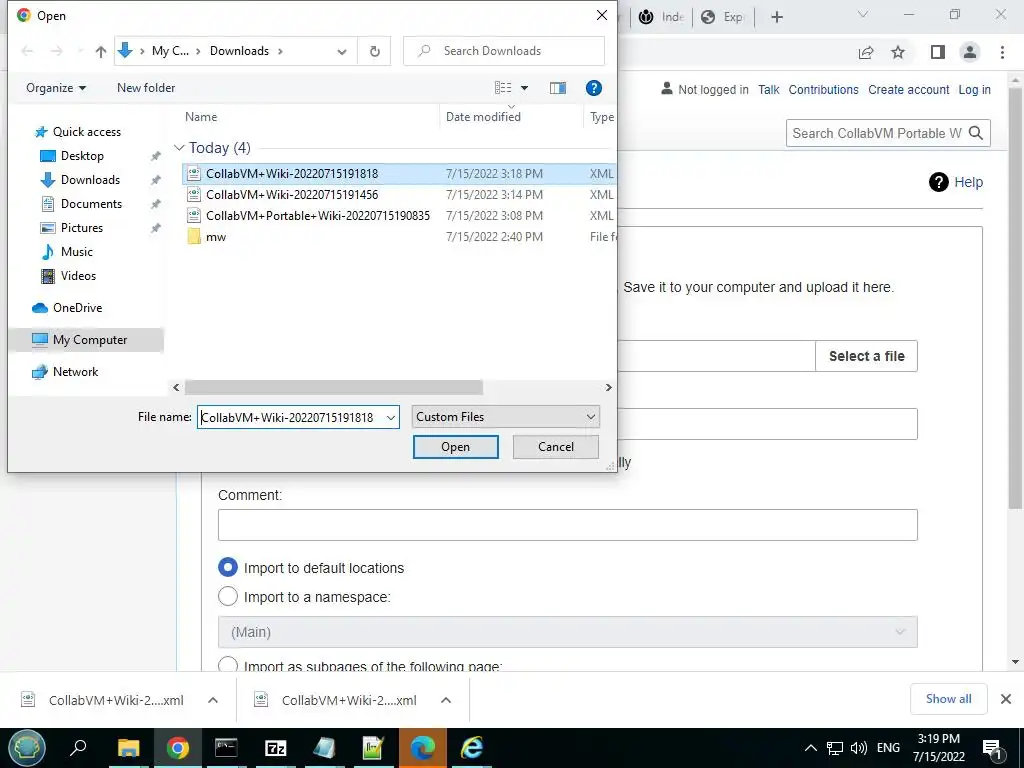Select file CollabVM+Wiki-20220715191456

click(x=292, y=195)
